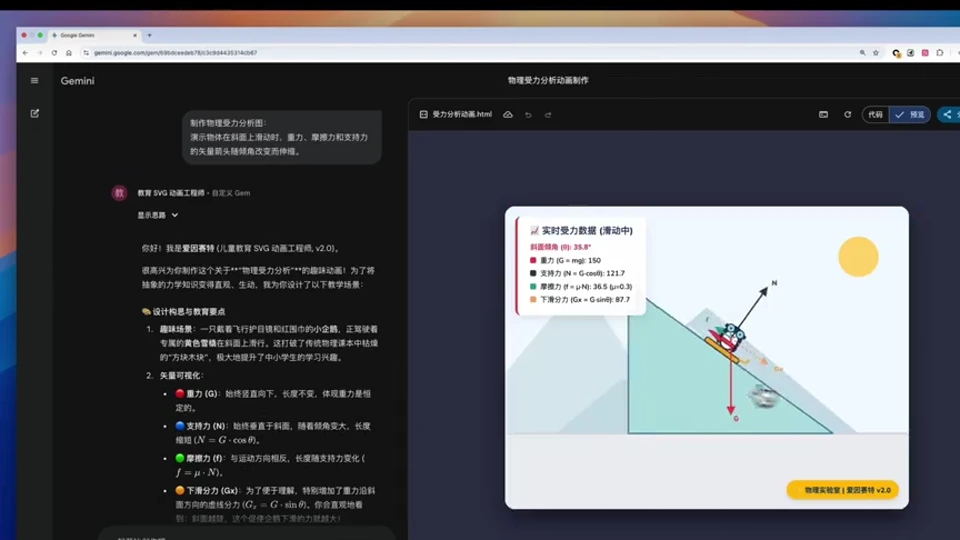This screenshot has width=960, height=540.
Task: Click the 物理受力分析动画制作 conversation title
Action: [548, 80]
